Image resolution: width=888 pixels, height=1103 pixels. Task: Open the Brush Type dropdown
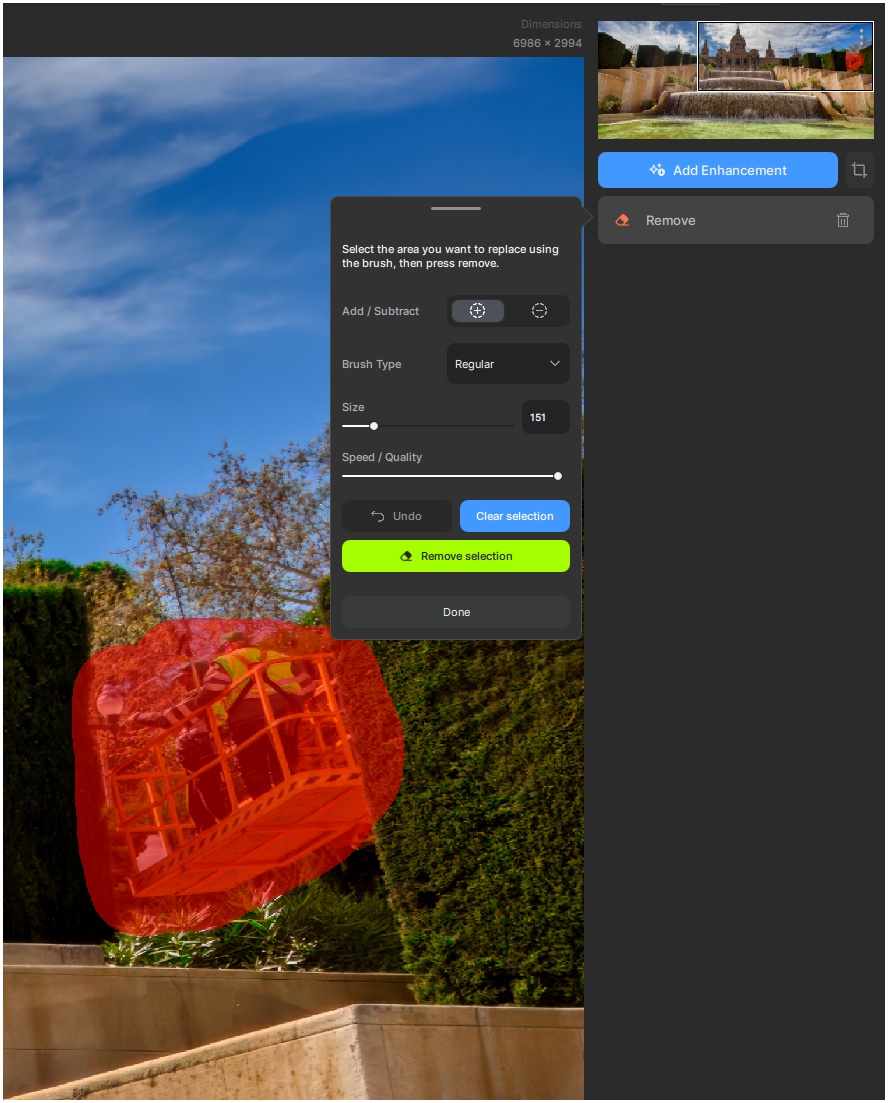[x=508, y=364]
